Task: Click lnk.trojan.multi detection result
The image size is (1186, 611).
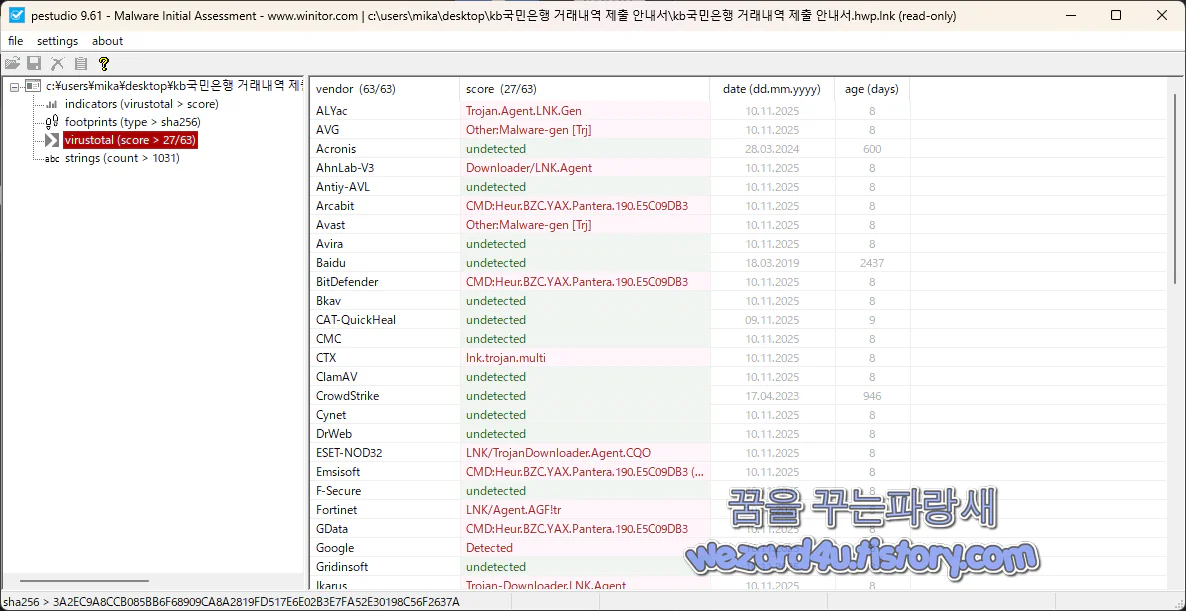Action: [x=506, y=358]
